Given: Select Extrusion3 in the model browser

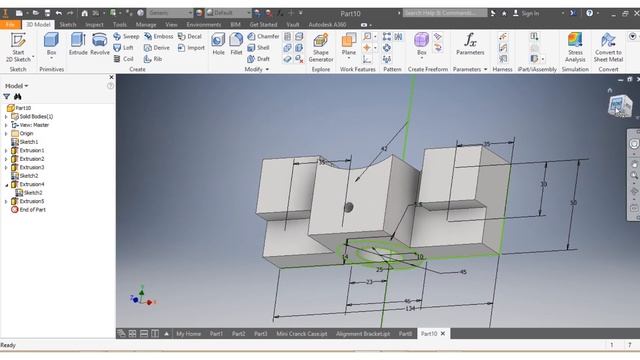Looking at the screenshot, I should click(x=27, y=167).
